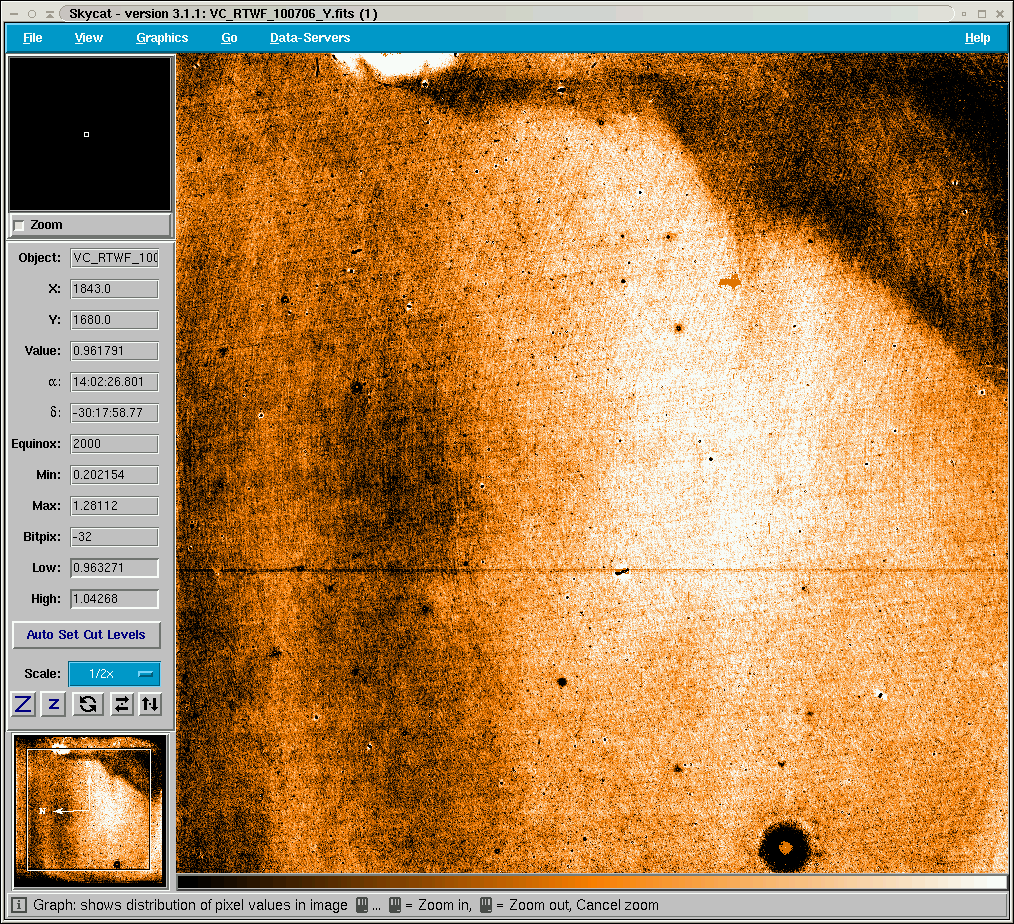The image size is (1014, 924).
Task: Click the right ascension field 14:02:26.801
Action: [114, 382]
